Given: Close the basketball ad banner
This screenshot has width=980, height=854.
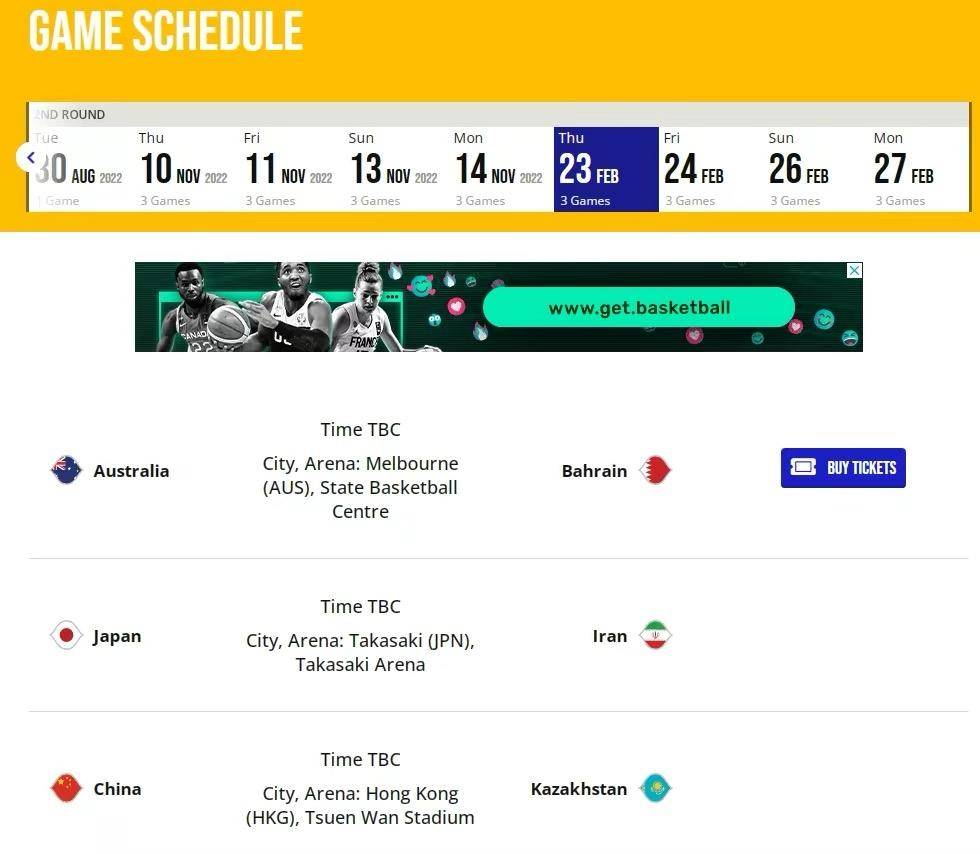Looking at the screenshot, I should click(854, 270).
